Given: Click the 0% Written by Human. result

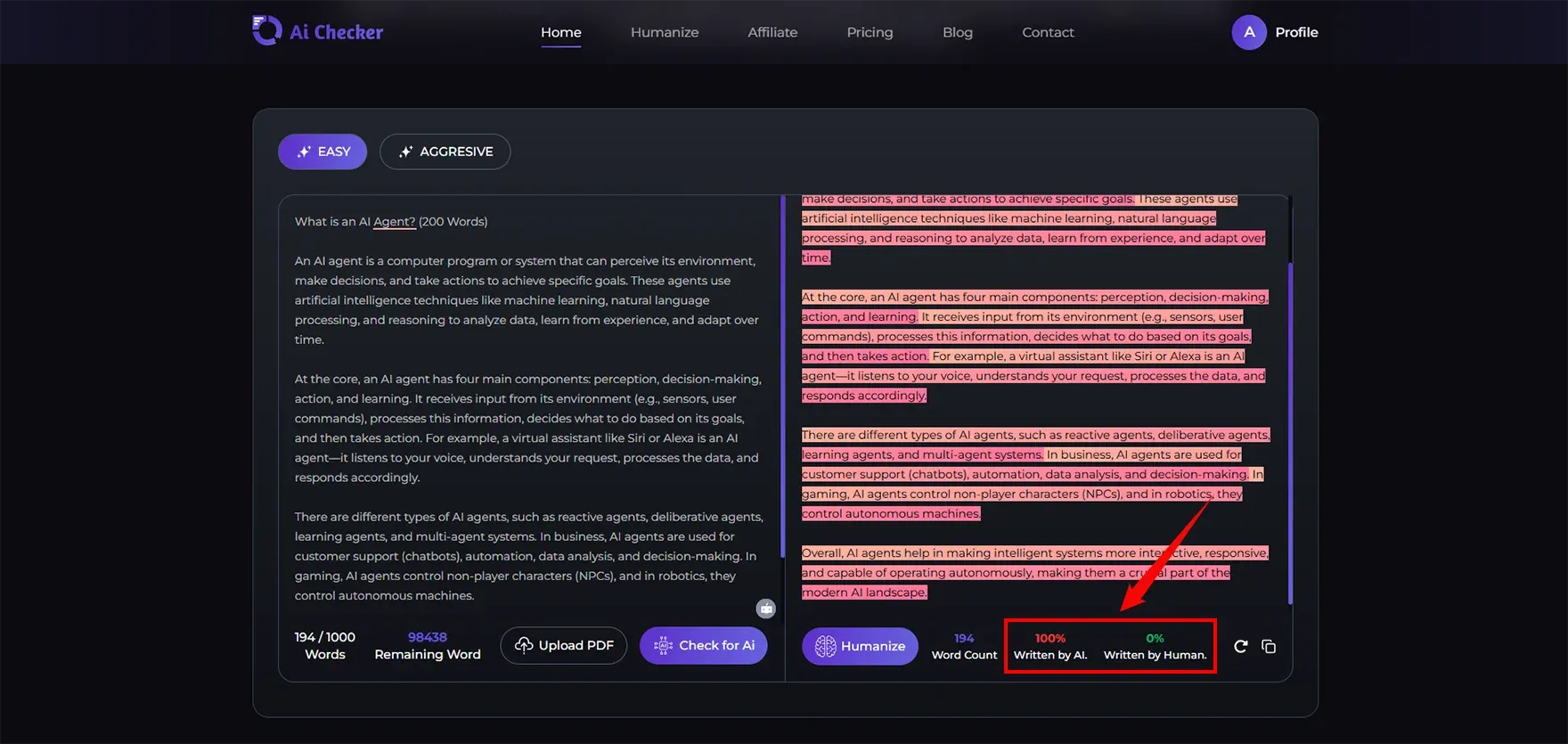Looking at the screenshot, I should pyautogui.click(x=1155, y=646).
